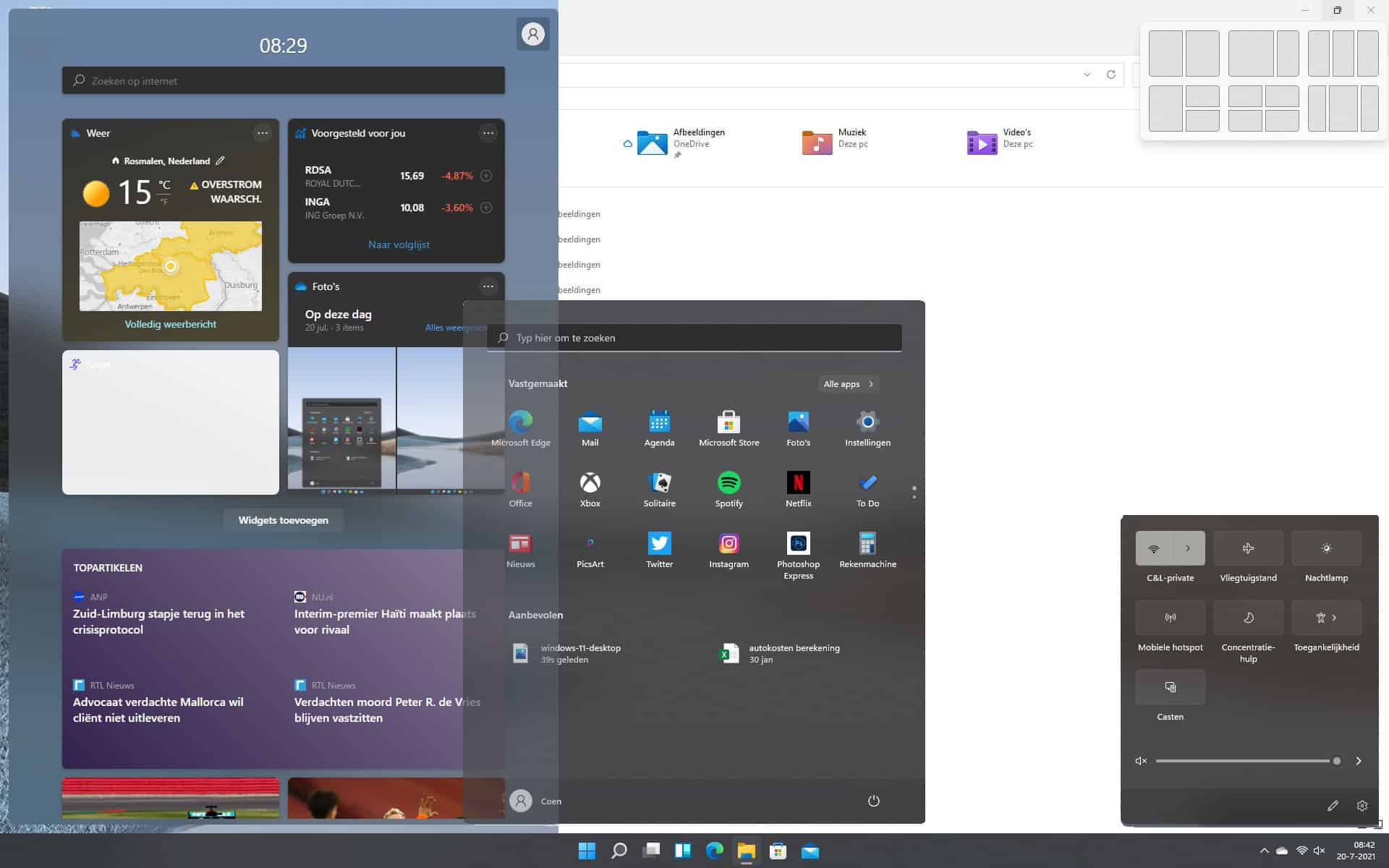
Task: Click Zoeken op internet search field
Action: (x=284, y=80)
